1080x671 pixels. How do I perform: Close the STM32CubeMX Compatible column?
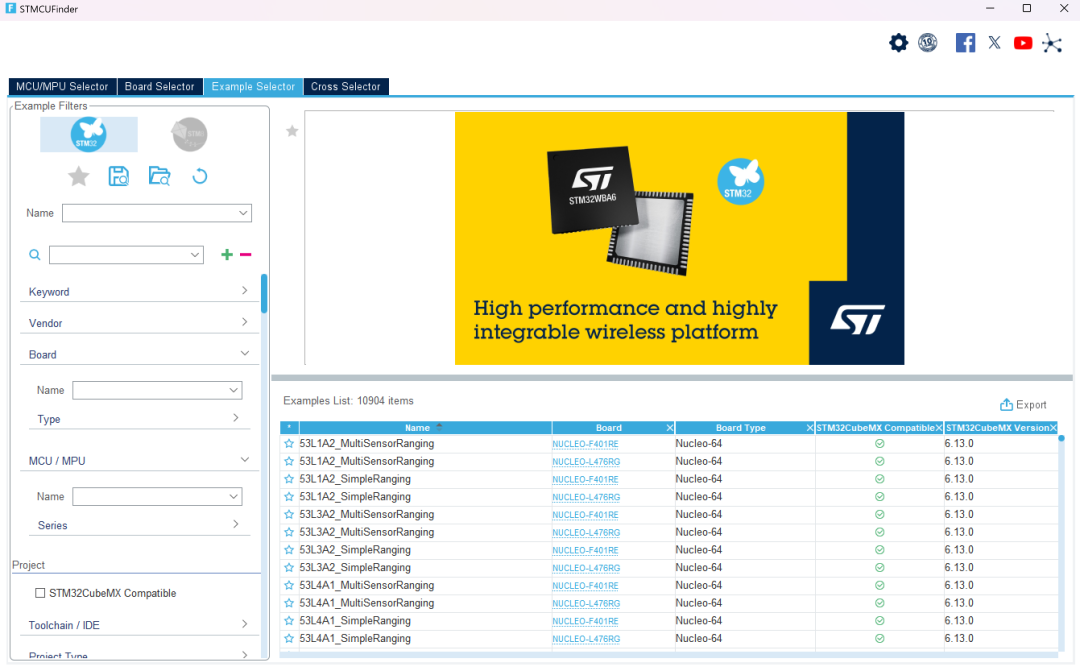(938, 428)
